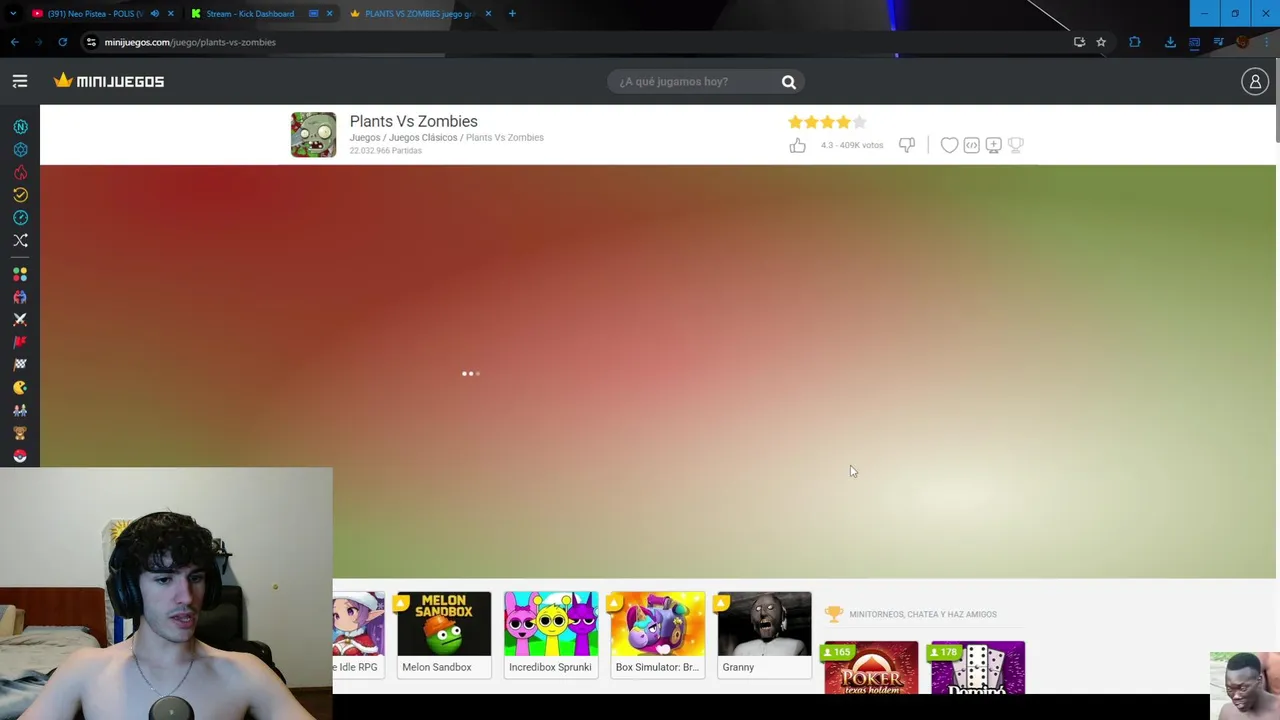Rate the game with the fifth star

pyautogui.click(x=859, y=122)
